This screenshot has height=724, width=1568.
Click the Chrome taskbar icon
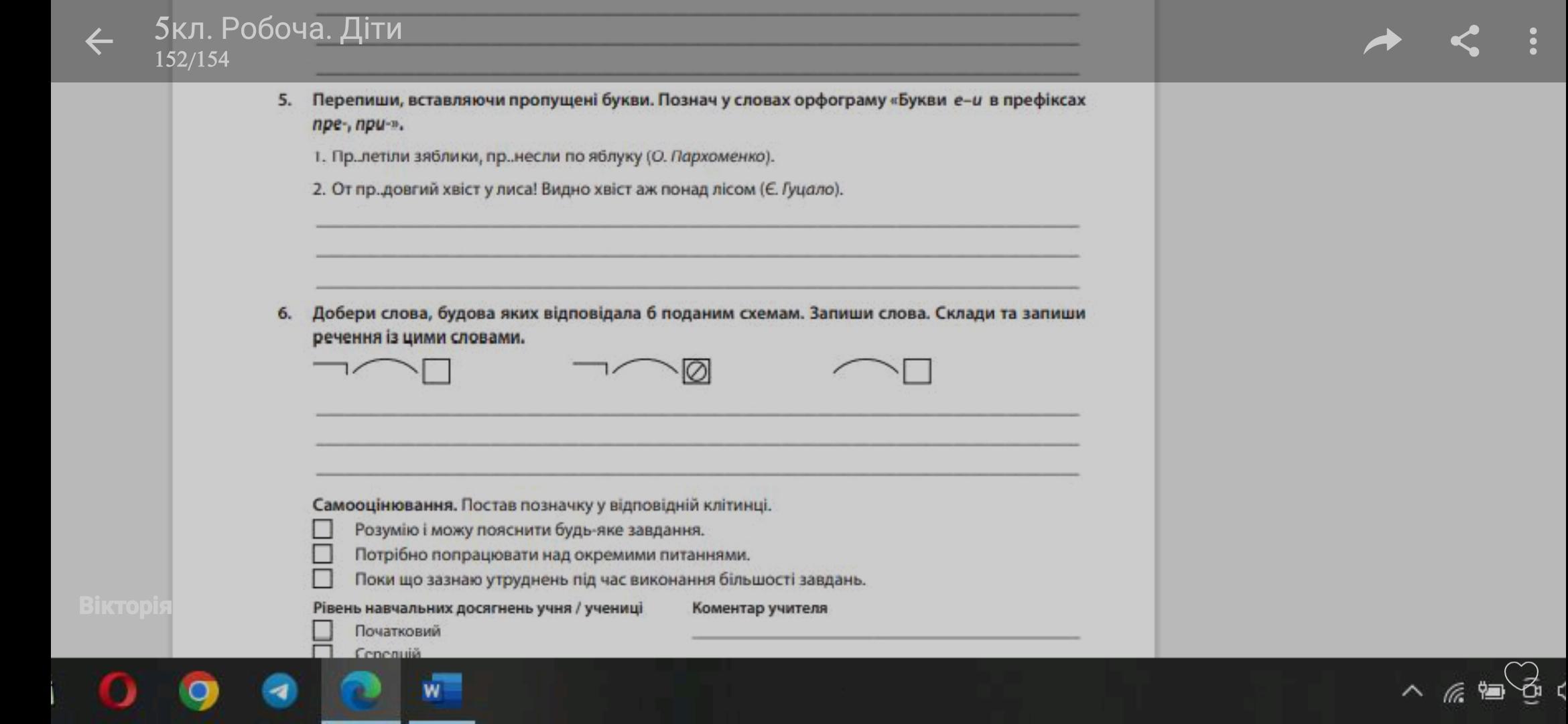[x=199, y=690]
